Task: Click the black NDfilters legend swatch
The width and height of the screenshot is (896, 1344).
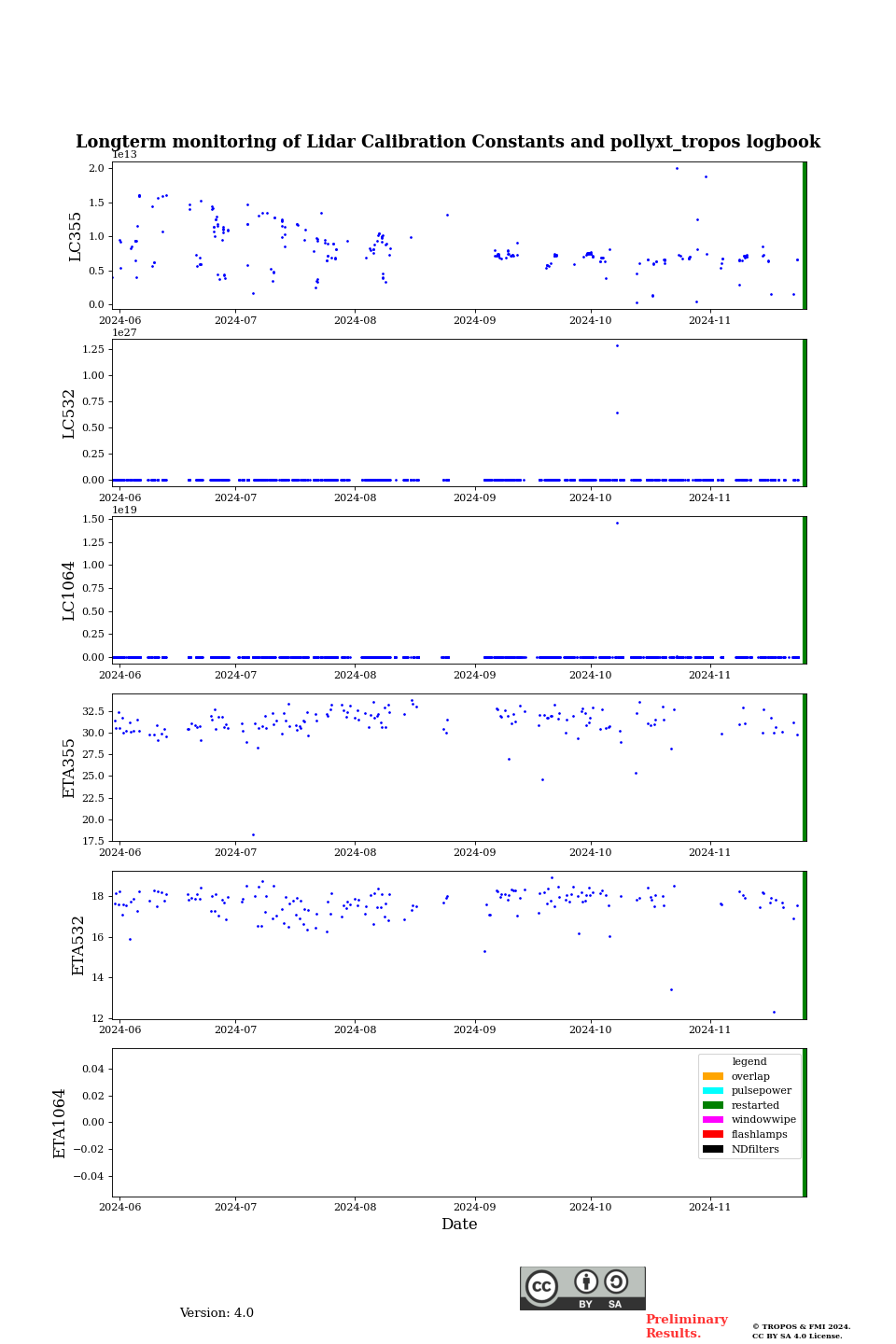Action: [x=713, y=1149]
